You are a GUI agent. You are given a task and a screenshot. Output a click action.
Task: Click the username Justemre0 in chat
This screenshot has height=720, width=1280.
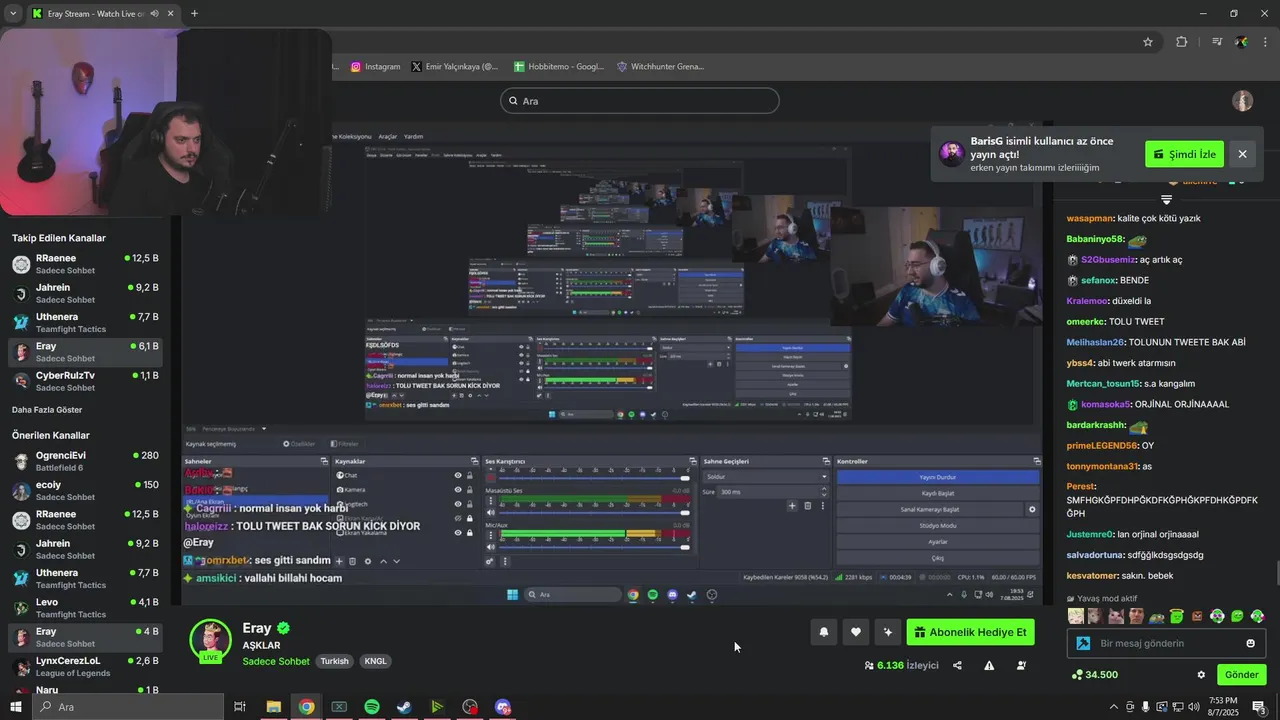pos(1090,534)
